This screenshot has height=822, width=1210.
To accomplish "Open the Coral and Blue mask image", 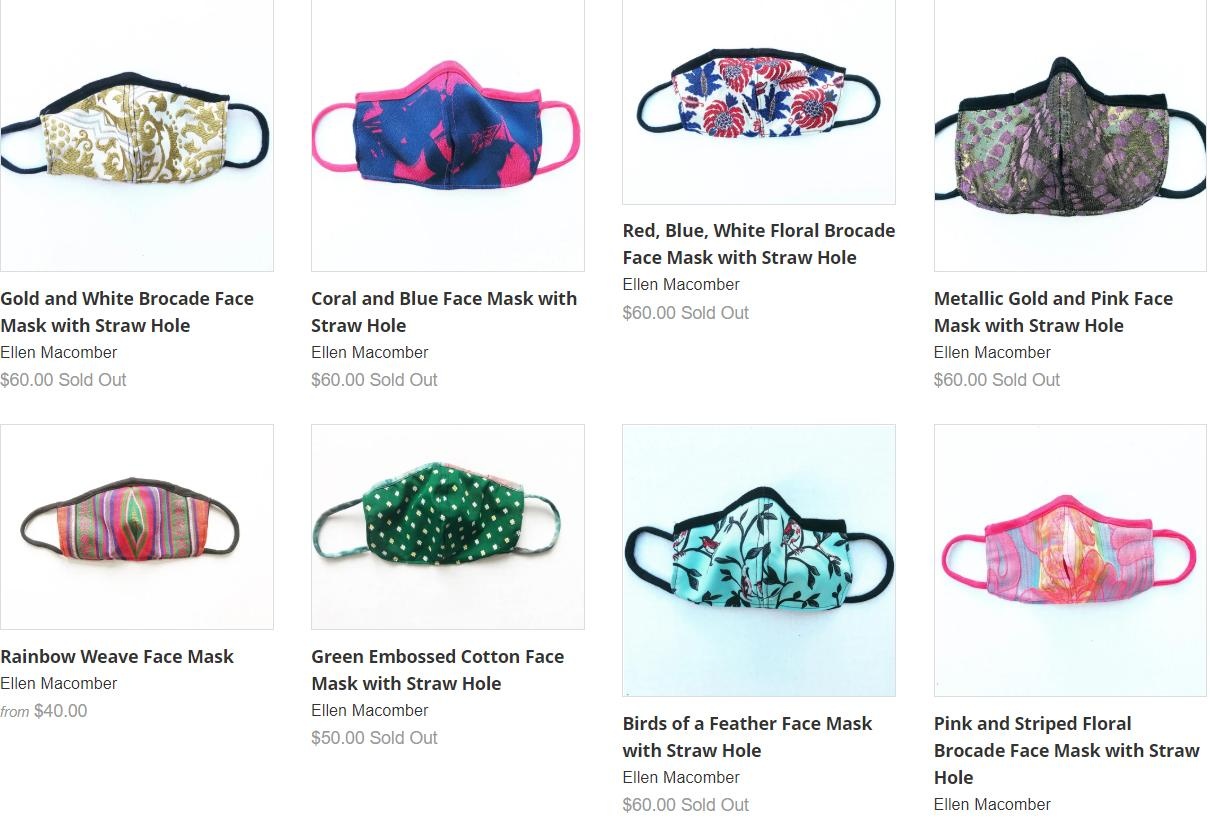I will click(448, 135).
